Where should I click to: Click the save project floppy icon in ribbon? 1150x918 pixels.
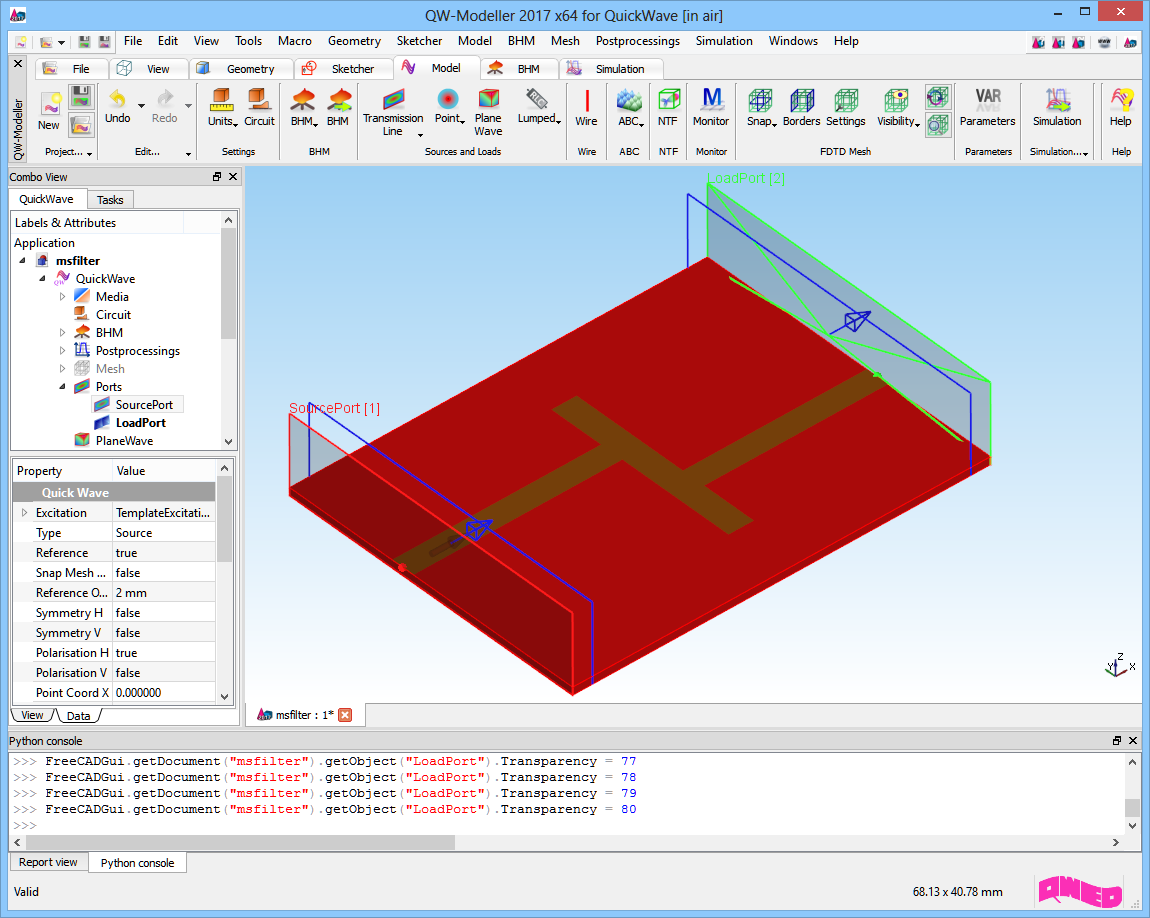81,96
